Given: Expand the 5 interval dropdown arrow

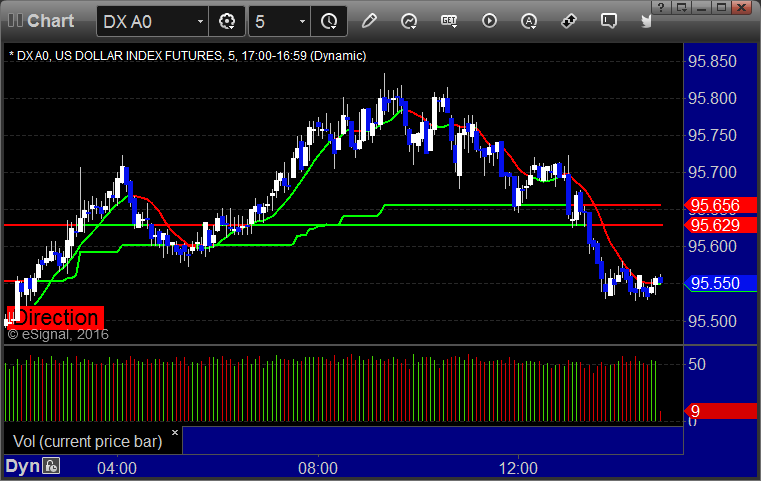Looking at the screenshot, I should [x=302, y=21].
